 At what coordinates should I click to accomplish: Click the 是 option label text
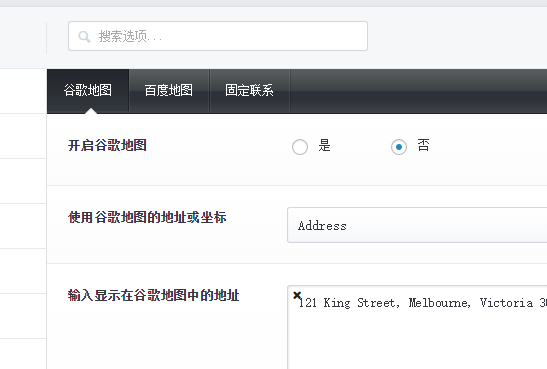tap(324, 145)
